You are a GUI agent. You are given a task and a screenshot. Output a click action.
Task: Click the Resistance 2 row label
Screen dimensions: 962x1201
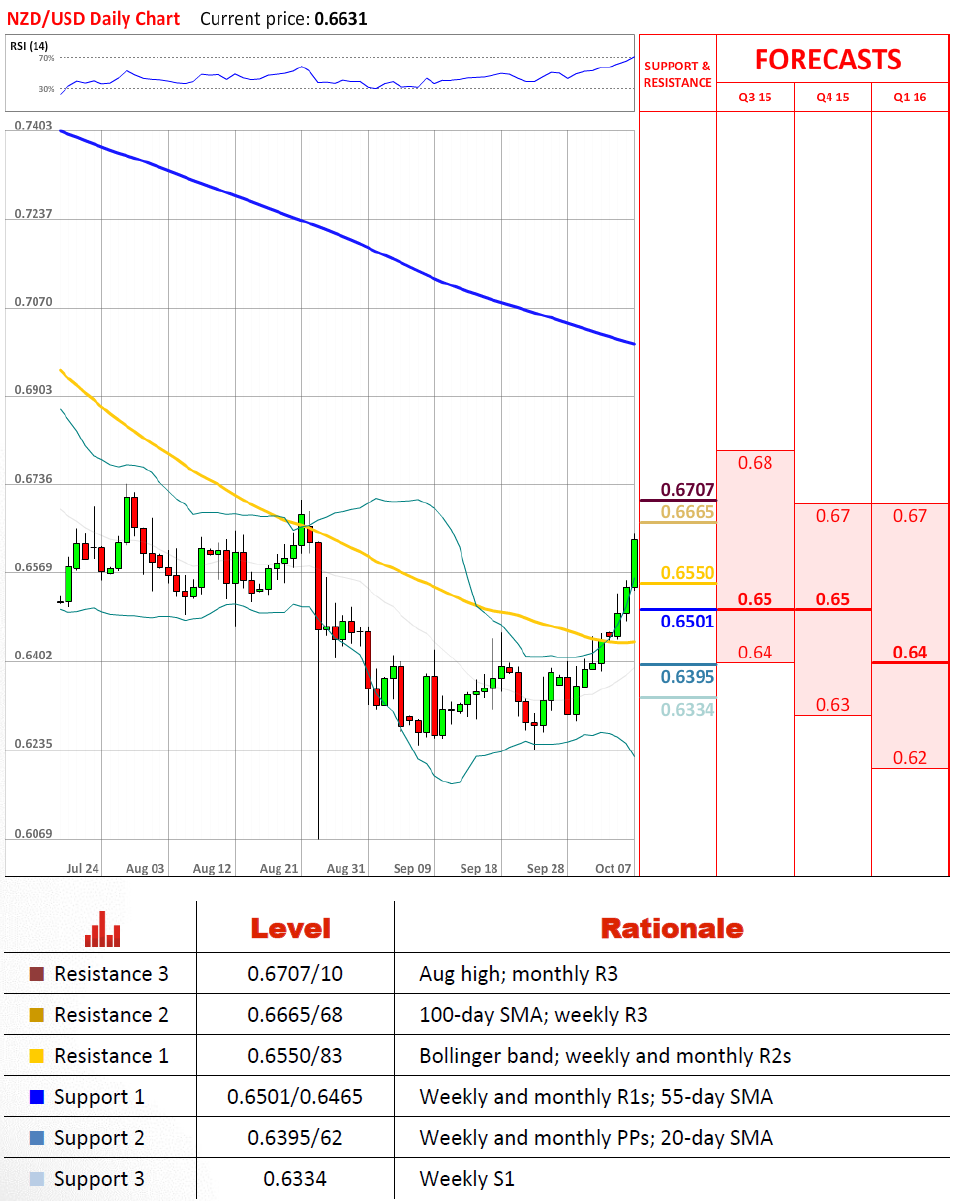(111, 1015)
